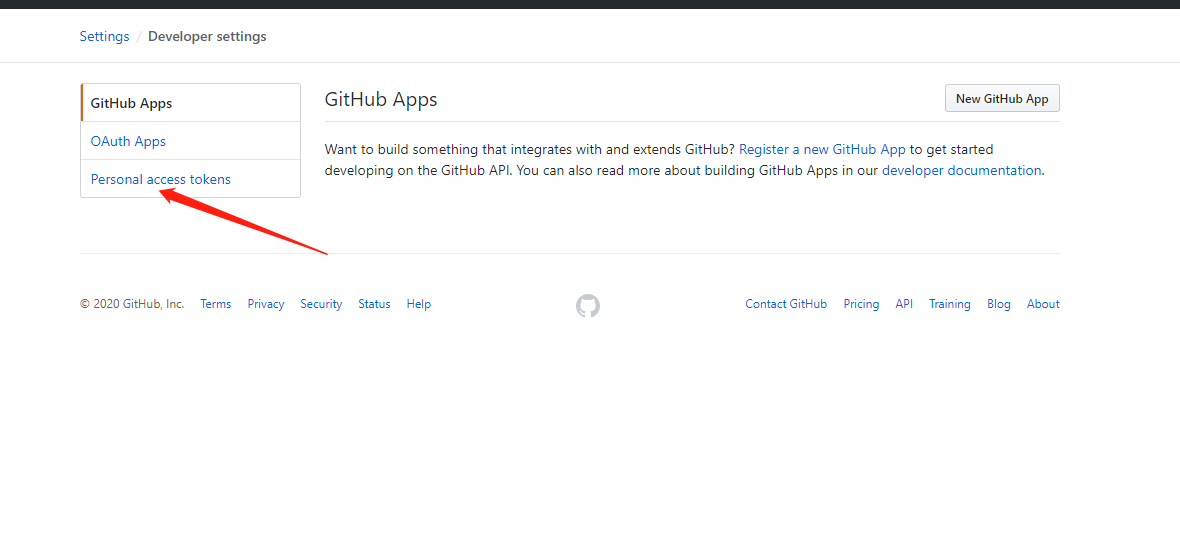Open the Security footer link

click(321, 304)
